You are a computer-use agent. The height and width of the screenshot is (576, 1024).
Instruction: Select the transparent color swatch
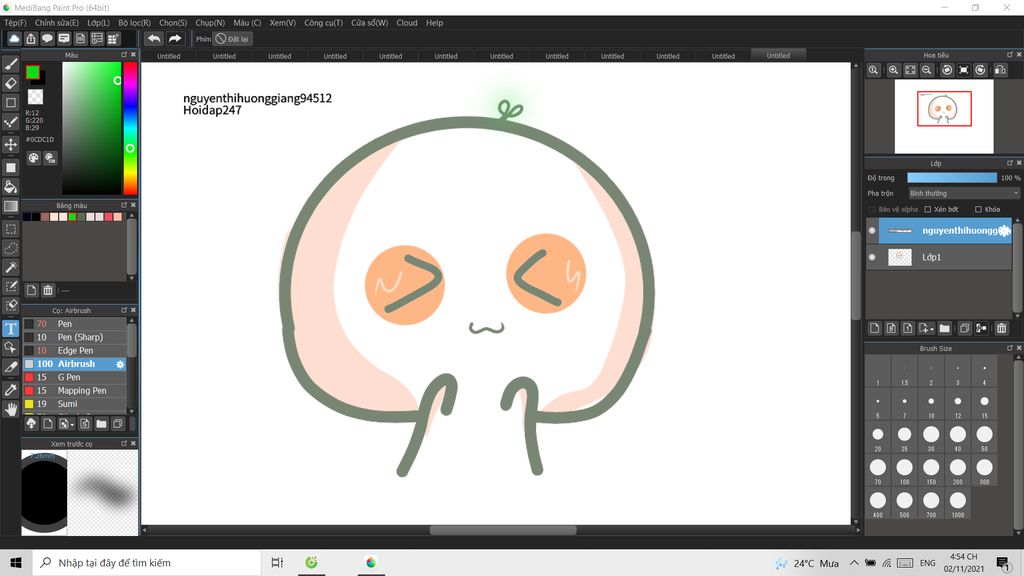click(x=35, y=97)
